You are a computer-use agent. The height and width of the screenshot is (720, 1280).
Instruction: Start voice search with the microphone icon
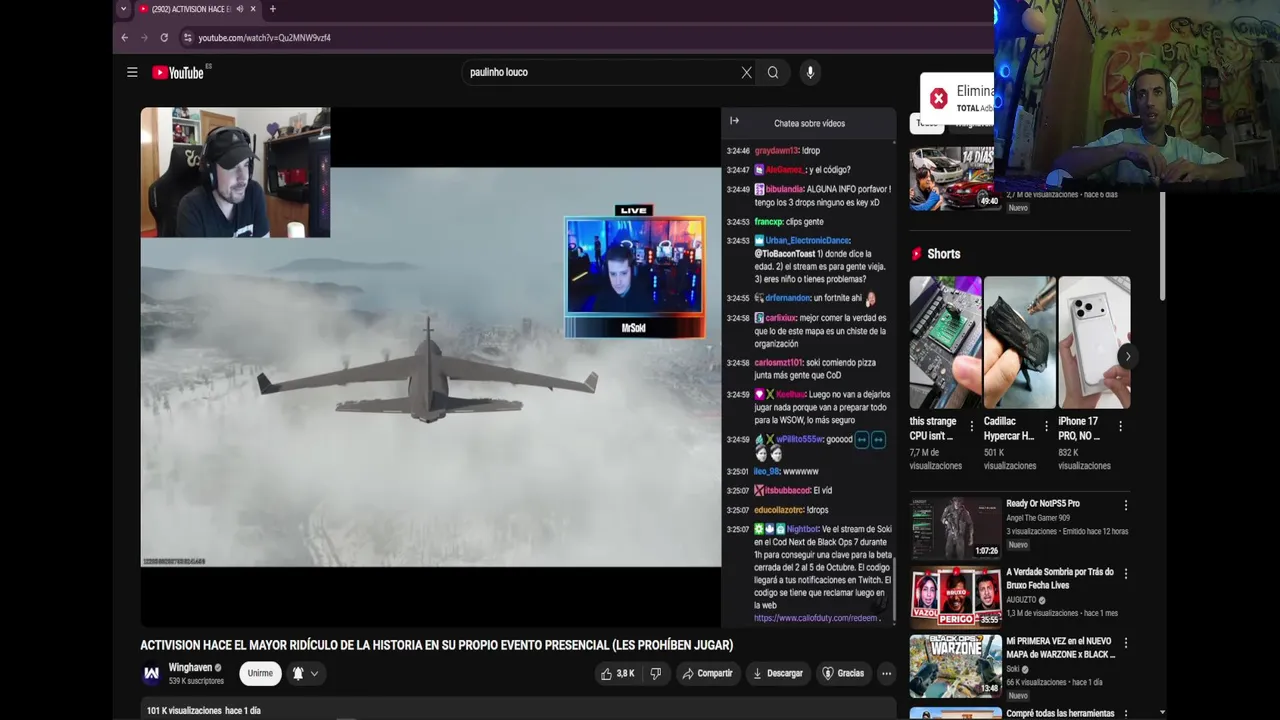tap(810, 72)
